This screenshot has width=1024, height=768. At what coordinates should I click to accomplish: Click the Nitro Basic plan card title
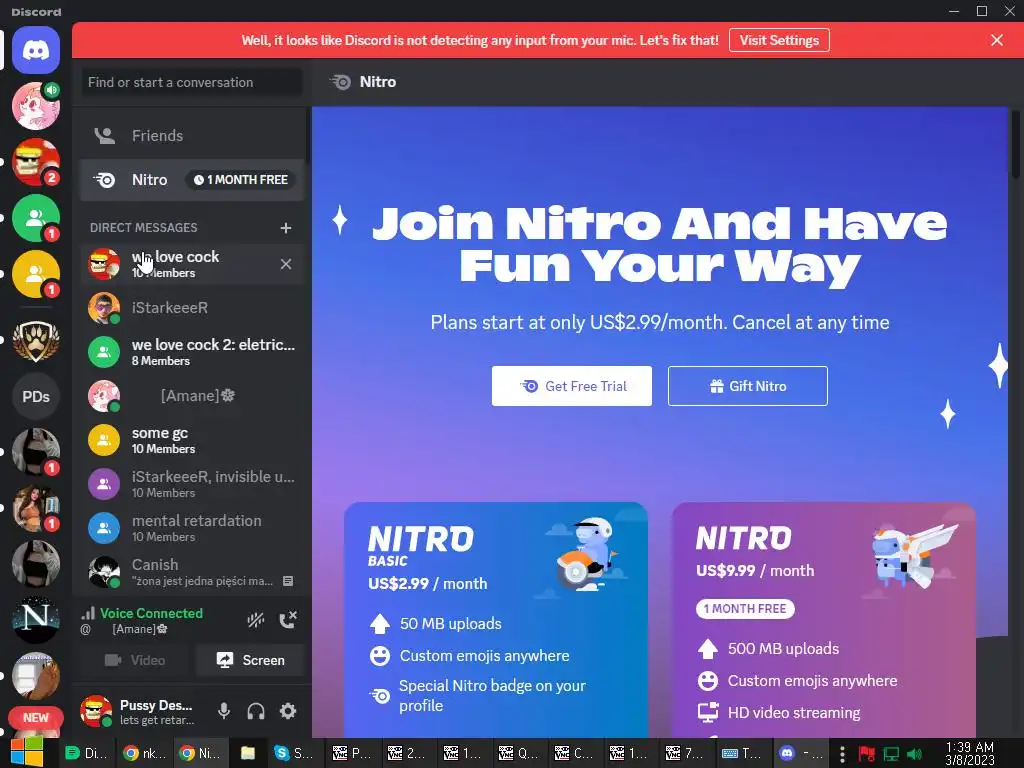coord(421,546)
